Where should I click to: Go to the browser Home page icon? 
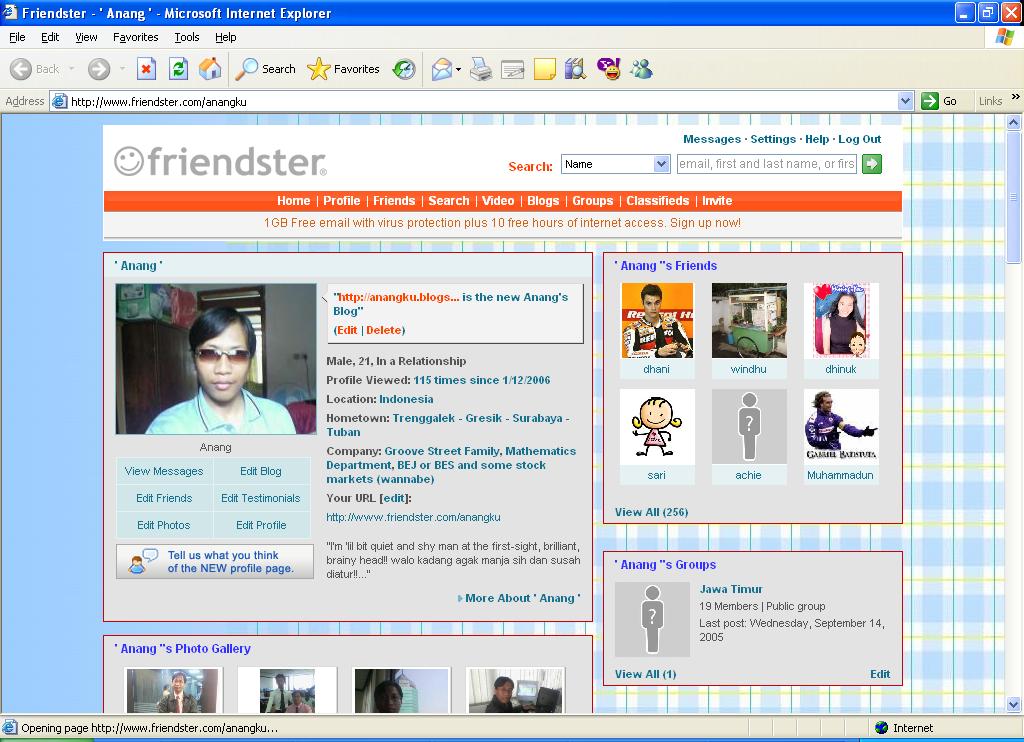[210, 69]
